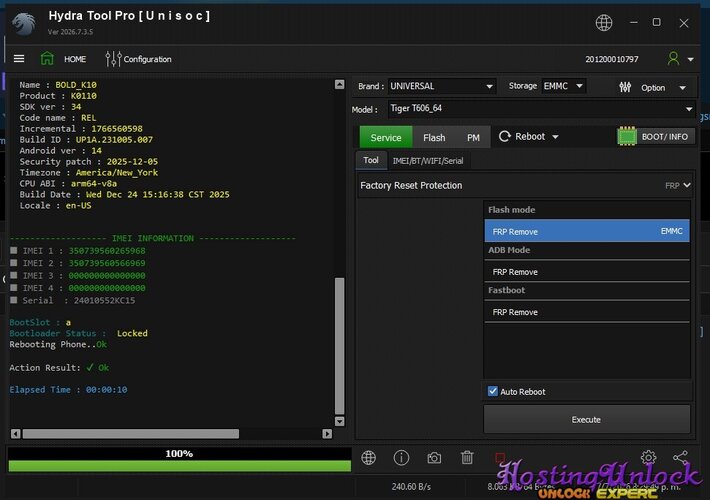Click the Elapsed Time 00:00:10 text

pyautogui.click(x=68, y=389)
